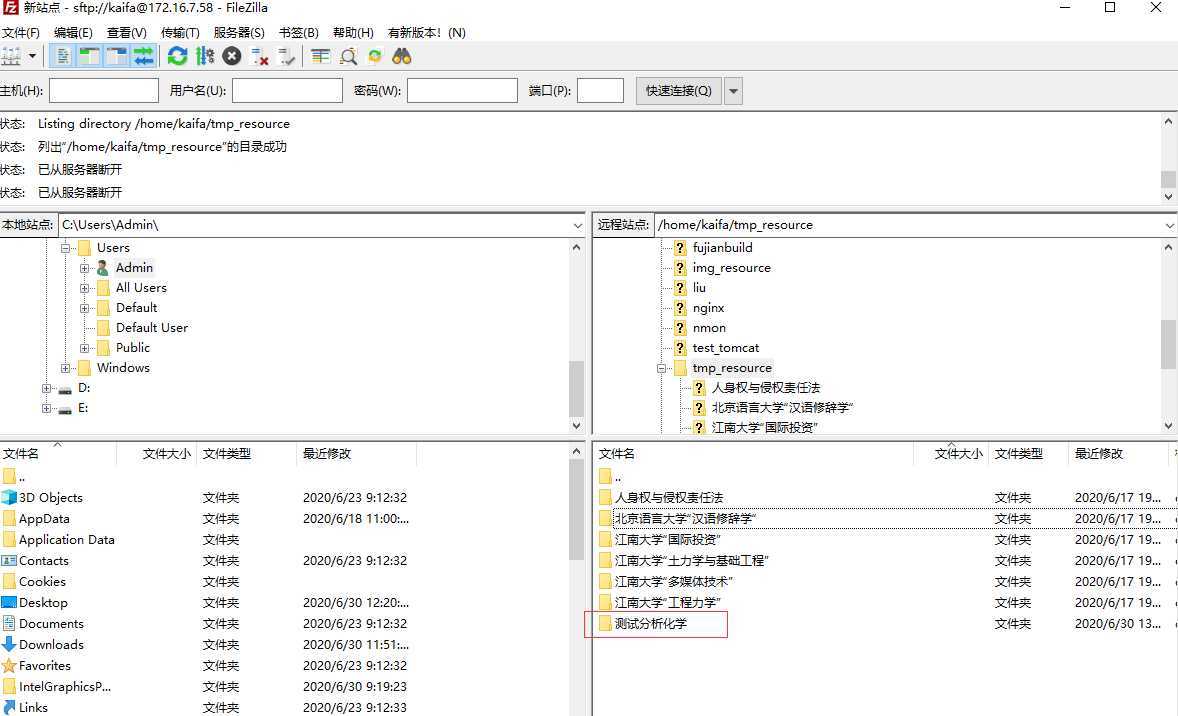The image size is (1178, 716).
Task: Cancel the current operation
Action: [232, 56]
